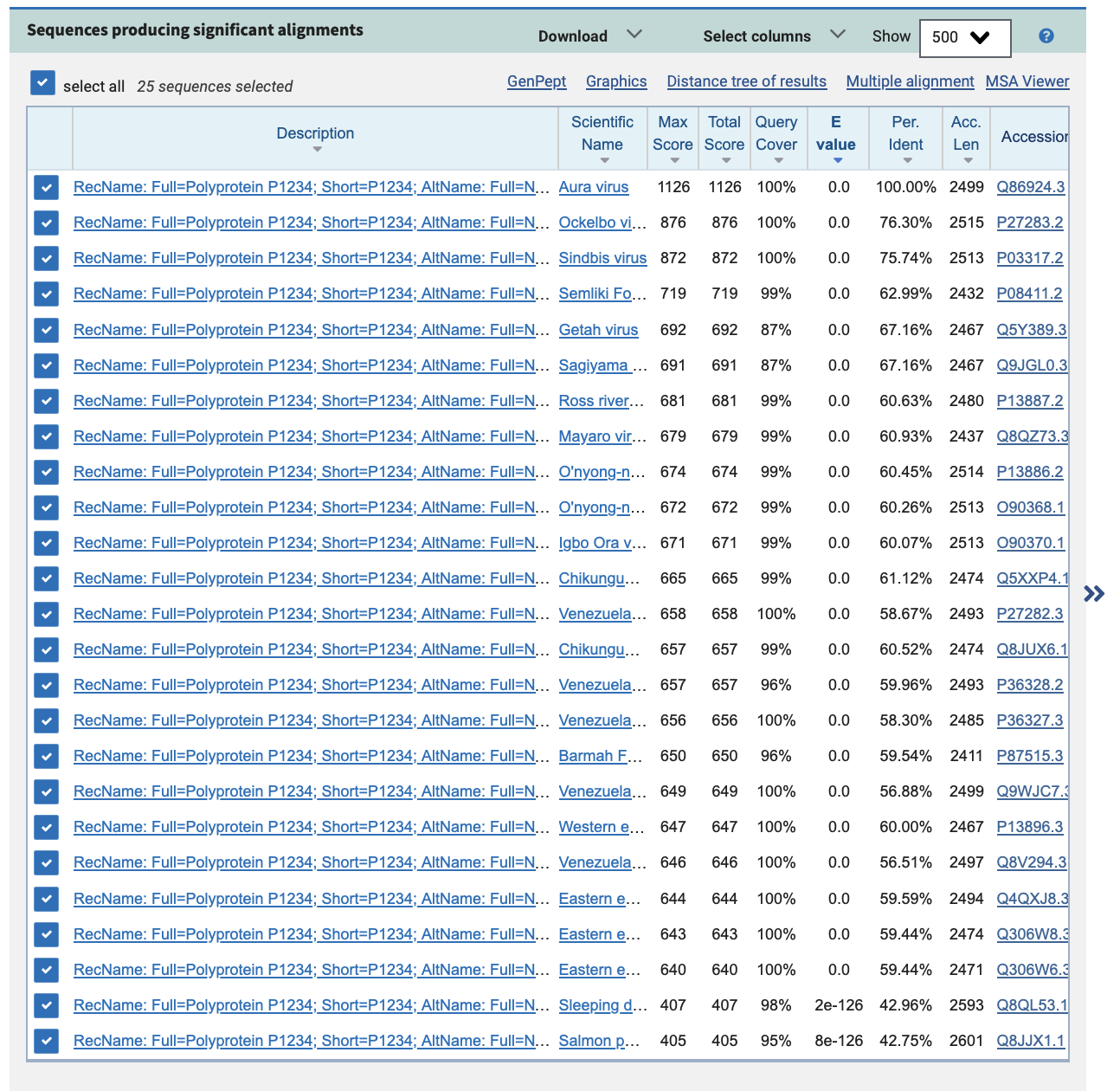Uncheck the Aura virus row checkbox
1120x1091 pixels.
pyautogui.click(x=46, y=187)
